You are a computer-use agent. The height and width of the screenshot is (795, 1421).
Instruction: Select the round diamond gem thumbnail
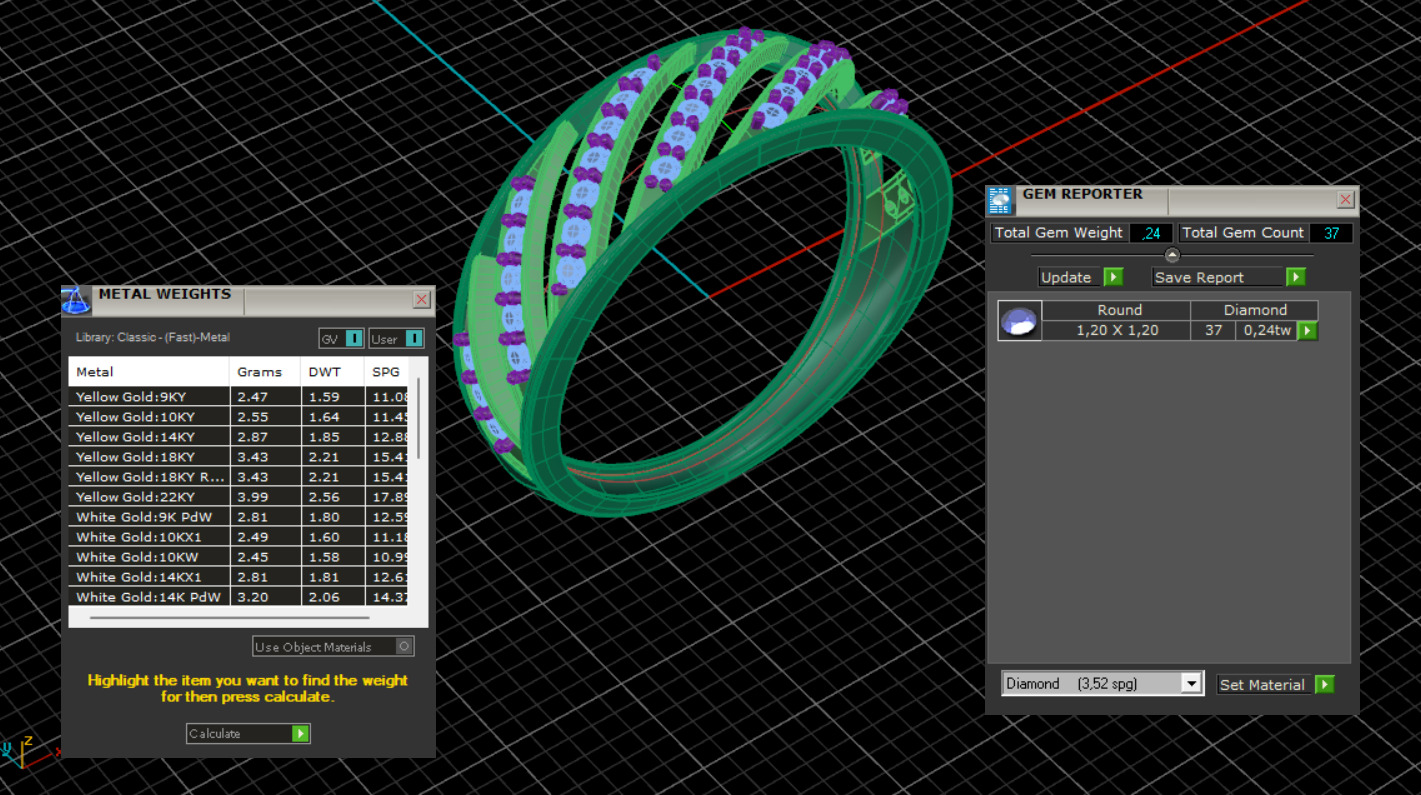click(x=1019, y=321)
